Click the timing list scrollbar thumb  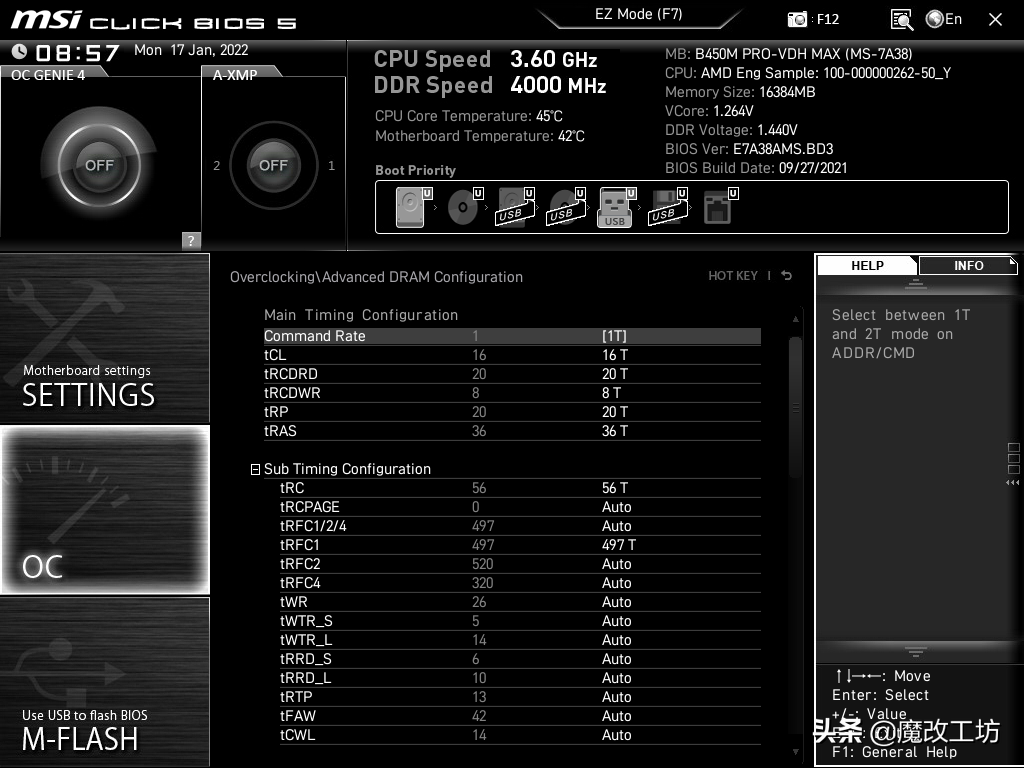(x=795, y=408)
